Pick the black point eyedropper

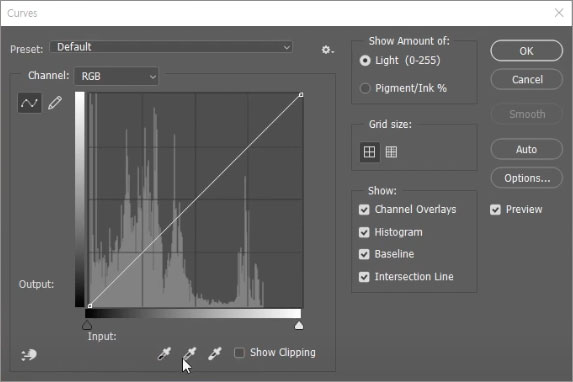pyautogui.click(x=164, y=353)
